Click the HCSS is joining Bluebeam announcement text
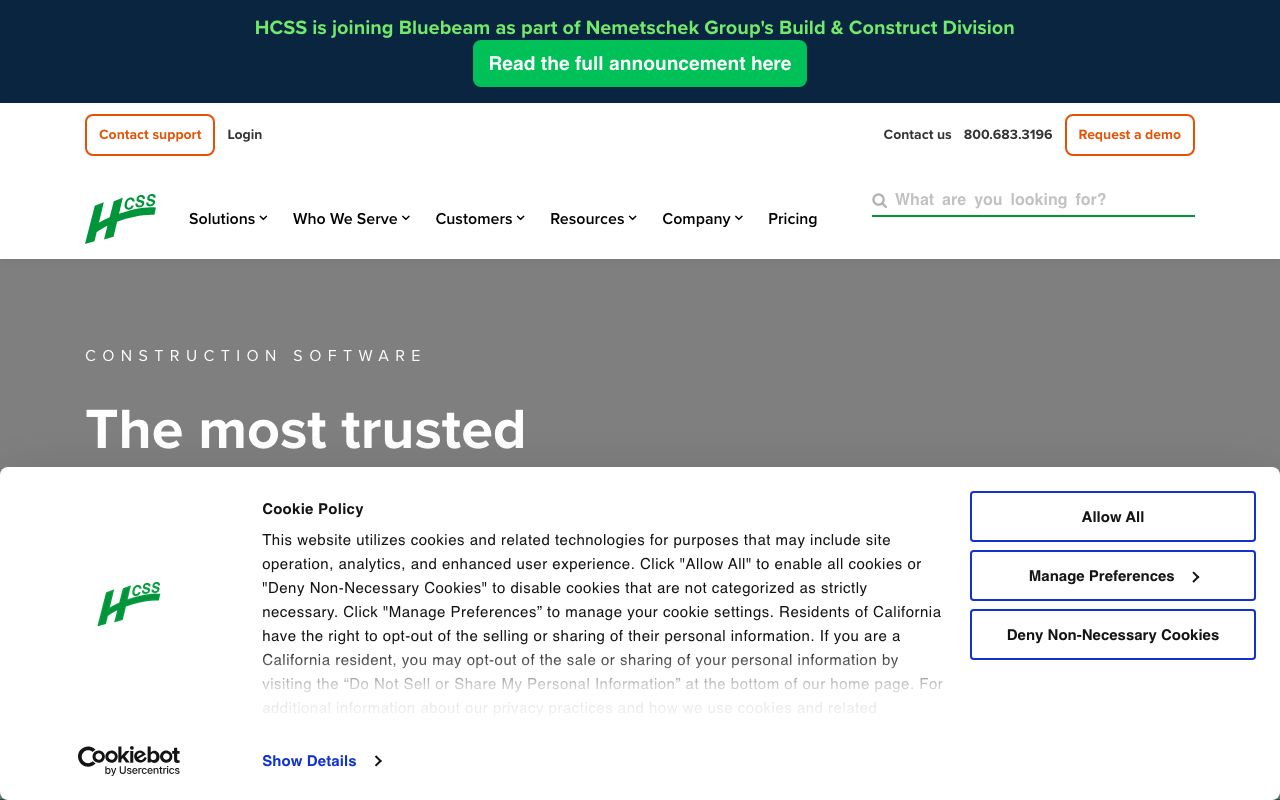Image resolution: width=1280 pixels, height=800 pixels. click(634, 27)
